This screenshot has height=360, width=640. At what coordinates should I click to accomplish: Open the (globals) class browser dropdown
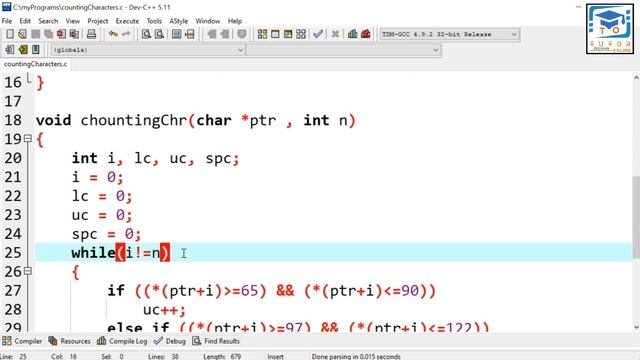[148, 50]
